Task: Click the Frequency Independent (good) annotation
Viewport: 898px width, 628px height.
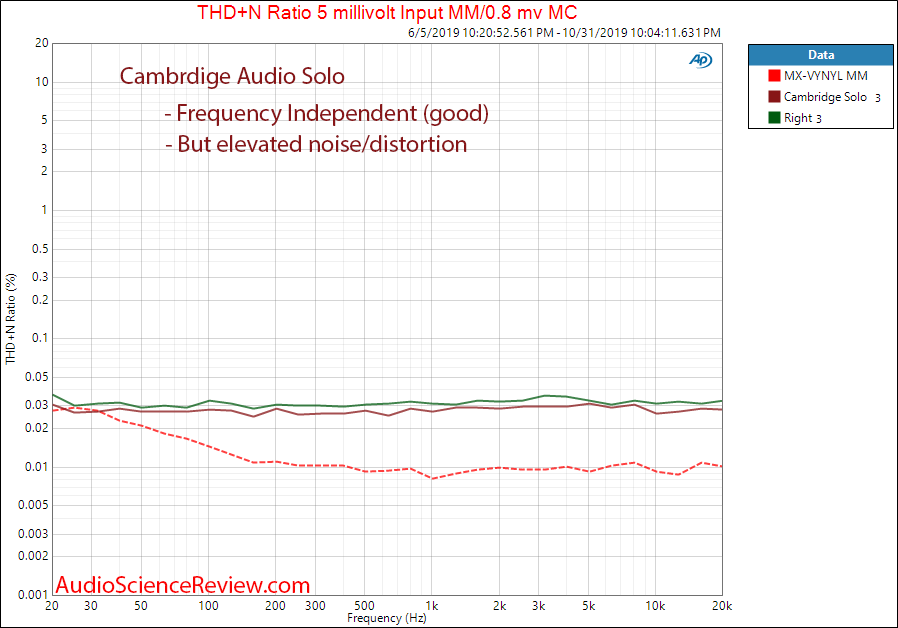Action: tap(326, 113)
